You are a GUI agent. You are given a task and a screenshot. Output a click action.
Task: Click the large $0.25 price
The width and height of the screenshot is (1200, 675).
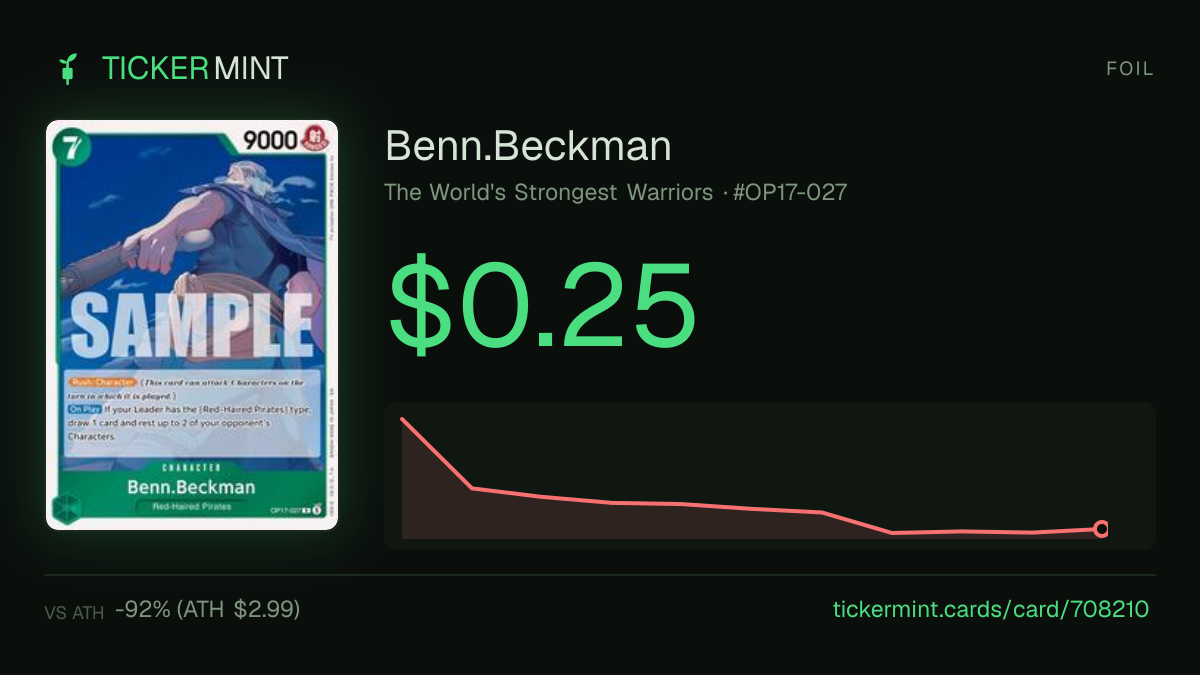click(x=541, y=302)
